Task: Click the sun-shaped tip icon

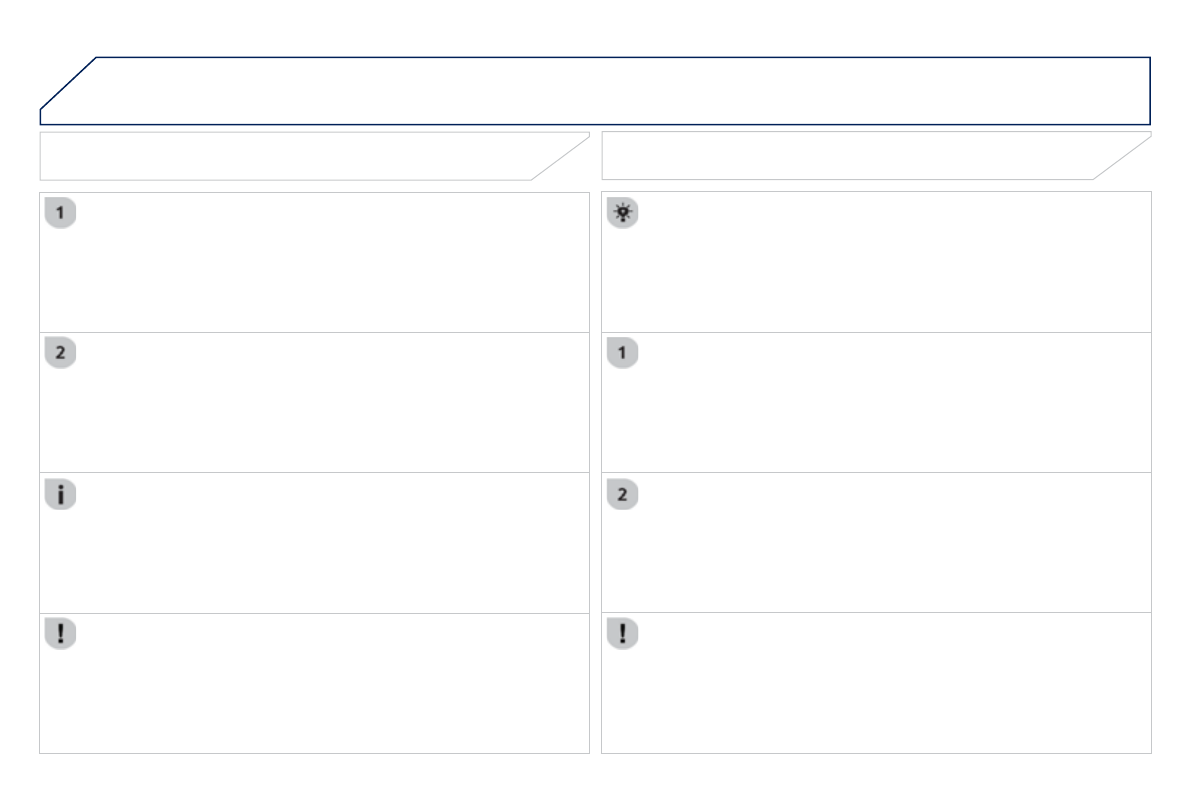Action: (x=623, y=213)
